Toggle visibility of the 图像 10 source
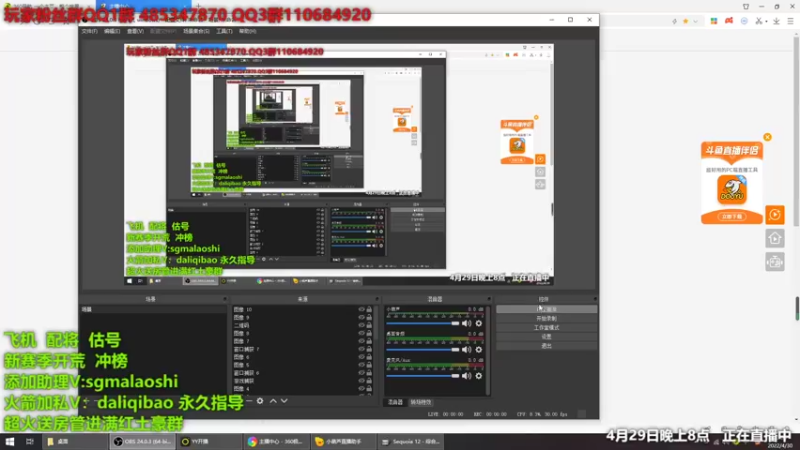This screenshot has width=800, height=450. pyautogui.click(x=361, y=310)
